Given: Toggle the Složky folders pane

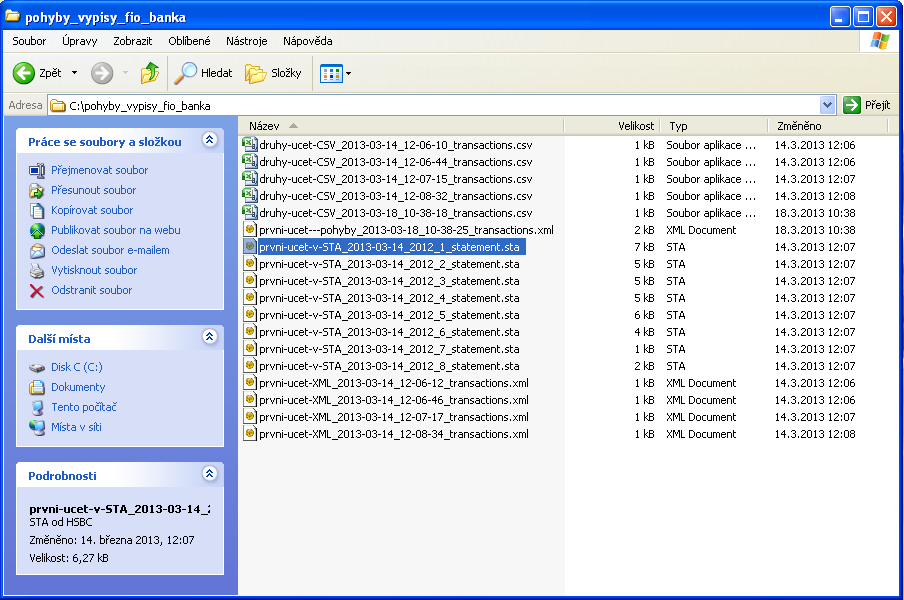Looking at the screenshot, I should pyautogui.click(x=273, y=73).
